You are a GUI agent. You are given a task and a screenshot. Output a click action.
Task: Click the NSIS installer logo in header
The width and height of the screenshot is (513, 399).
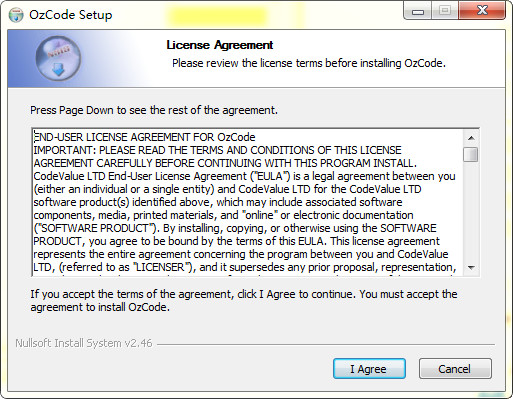click(58, 59)
